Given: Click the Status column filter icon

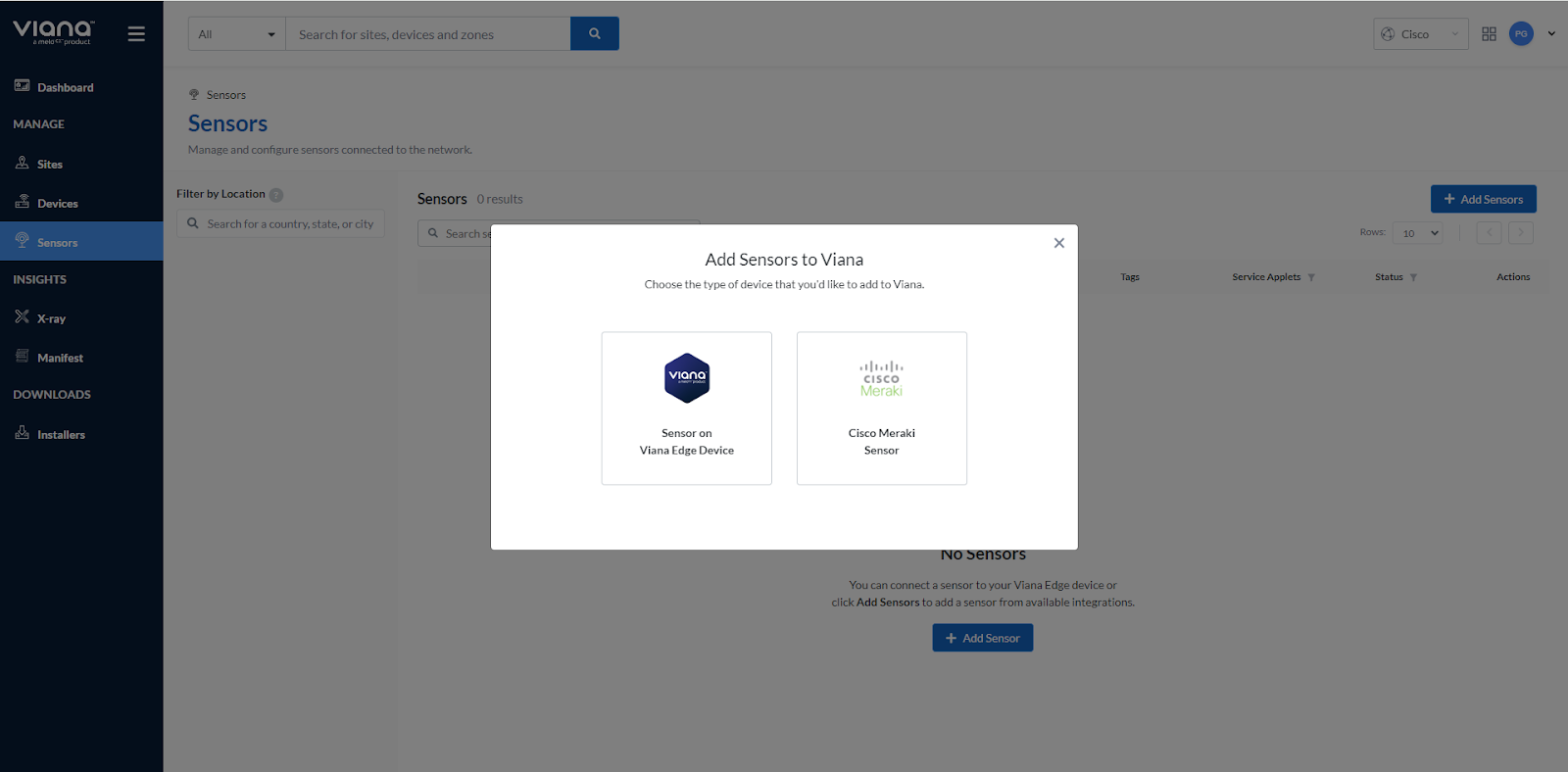Looking at the screenshot, I should click(1413, 277).
